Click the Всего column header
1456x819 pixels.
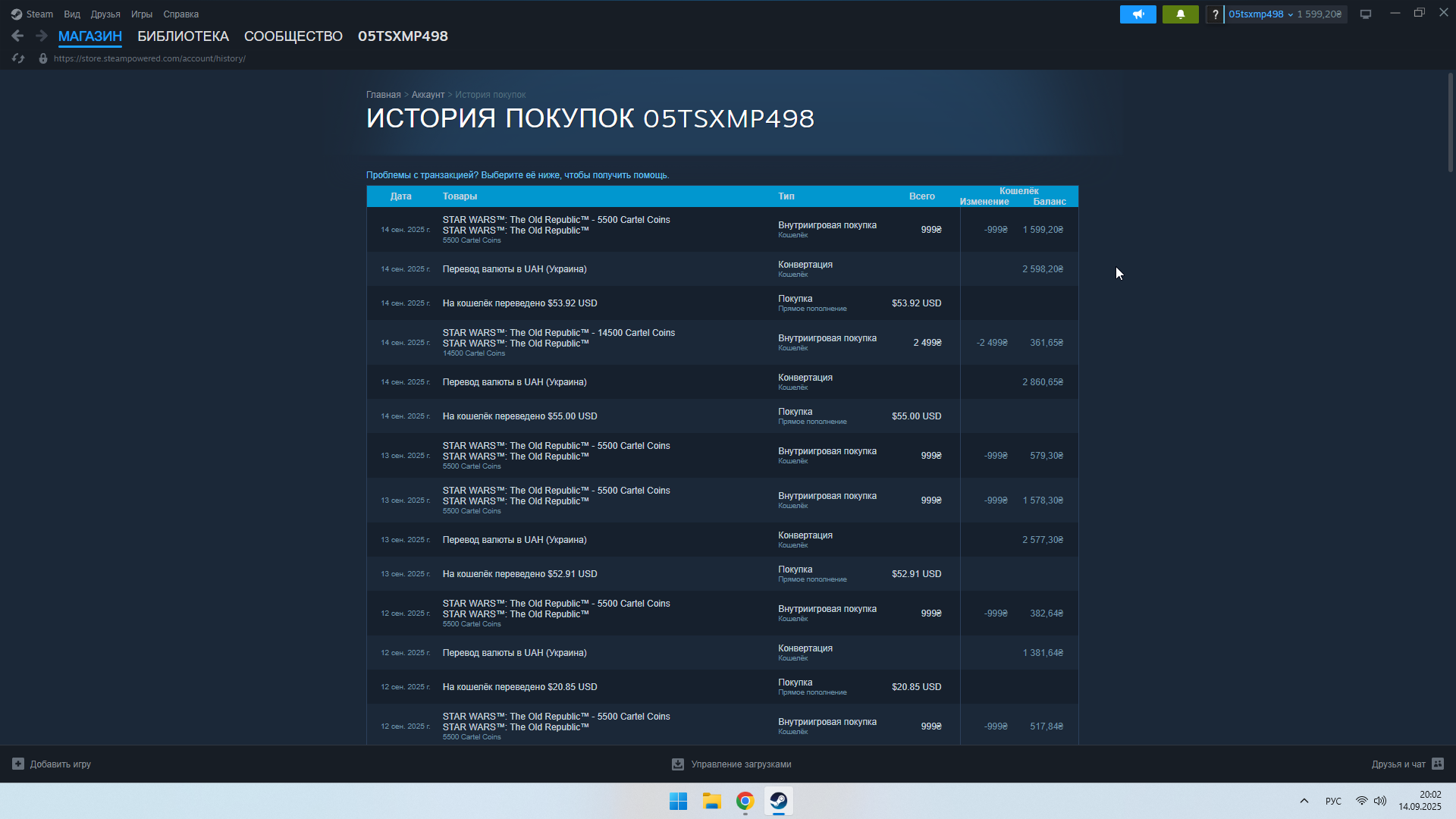tap(922, 196)
